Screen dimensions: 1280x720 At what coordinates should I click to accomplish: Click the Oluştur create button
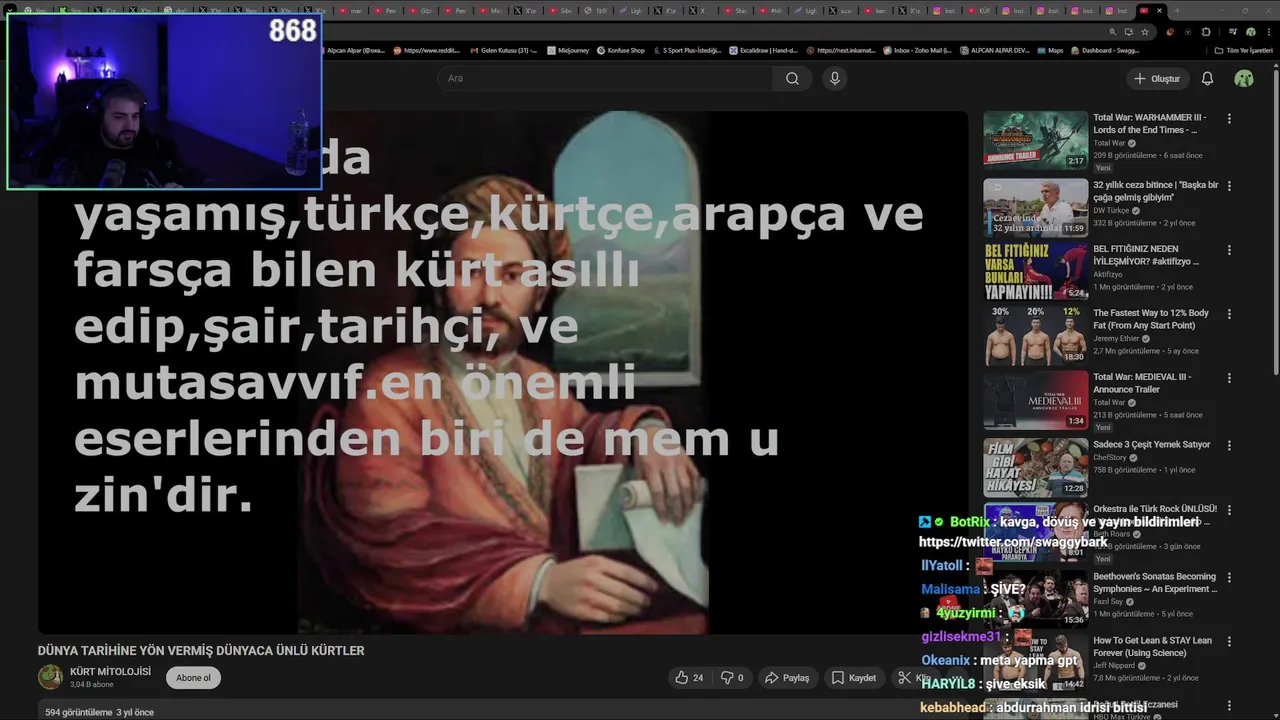tap(1156, 78)
